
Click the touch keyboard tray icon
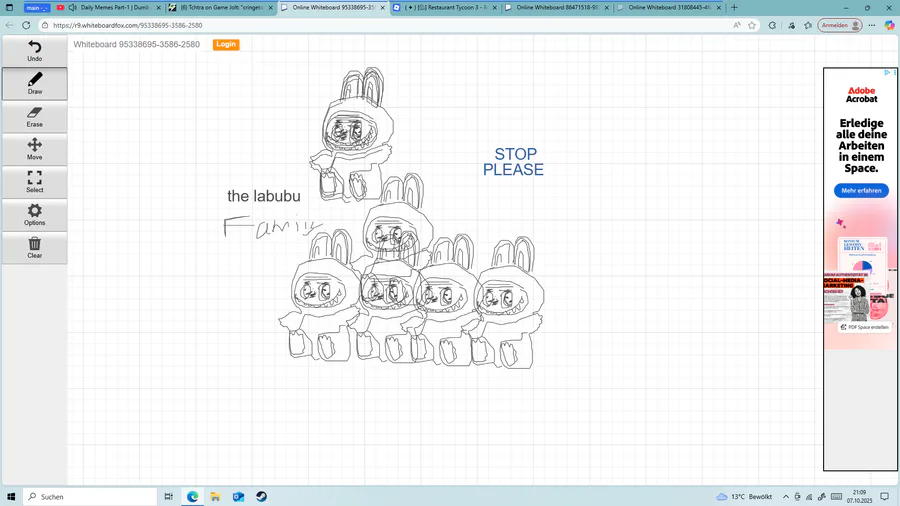(x=836, y=497)
